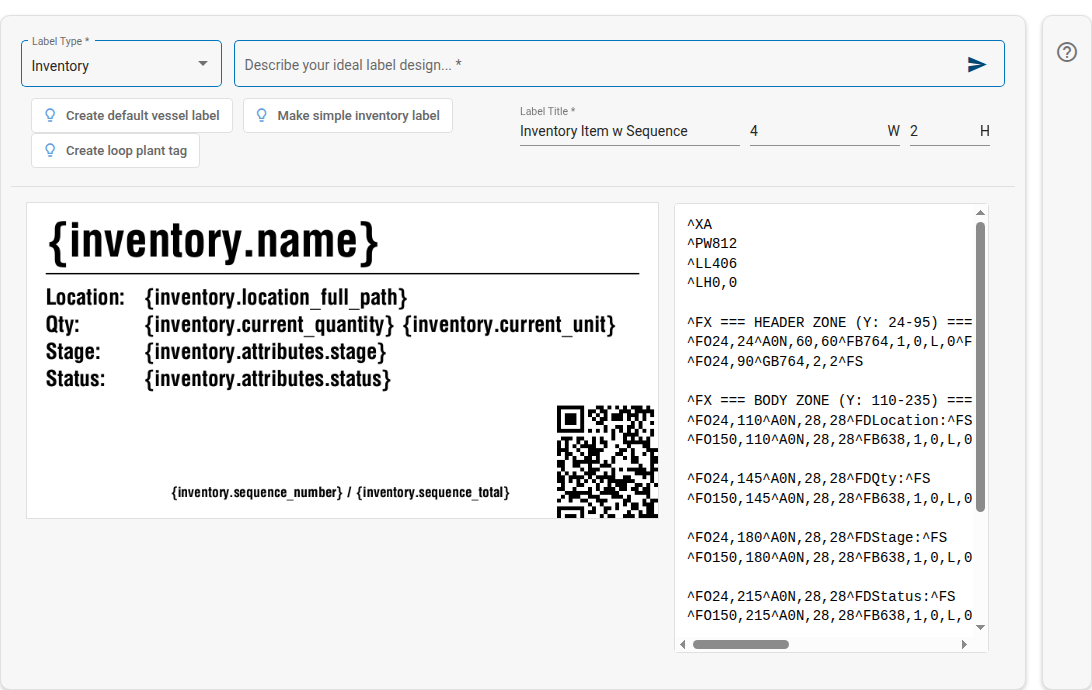The width and height of the screenshot is (1092, 690).
Task: Click the scroll up arrow in the code panel
Action: pyautogui.click(x=980, y=213)
